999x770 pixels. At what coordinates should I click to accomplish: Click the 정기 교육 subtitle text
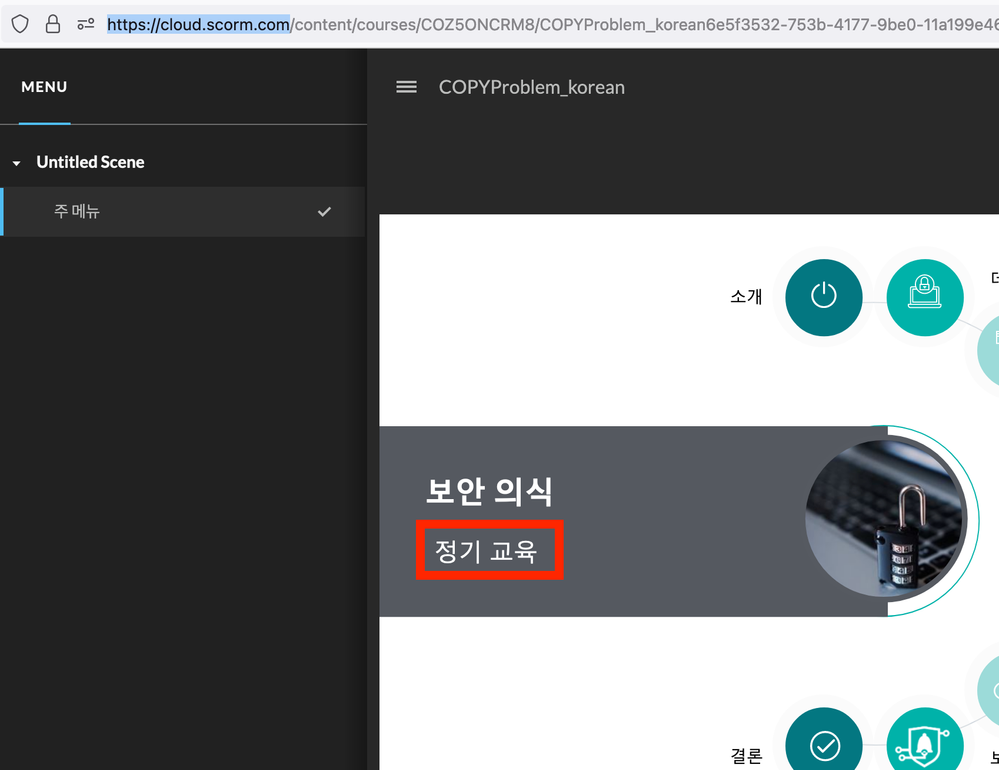486,550
